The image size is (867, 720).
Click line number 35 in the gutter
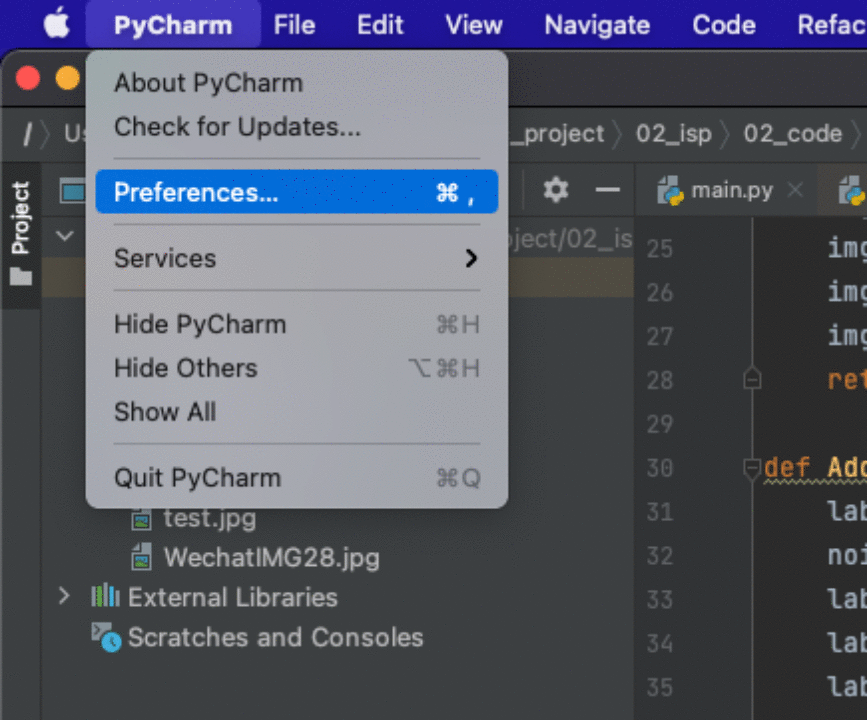[x=660, y=687]
